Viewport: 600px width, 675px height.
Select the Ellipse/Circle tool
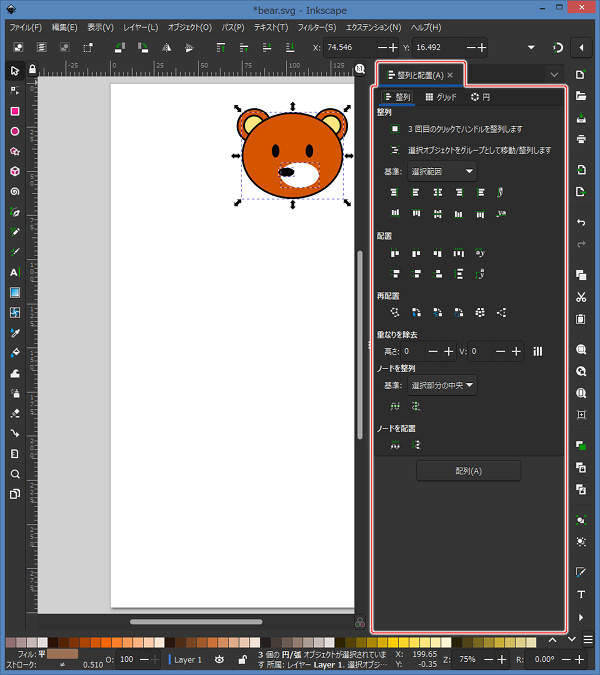[15, 131]
